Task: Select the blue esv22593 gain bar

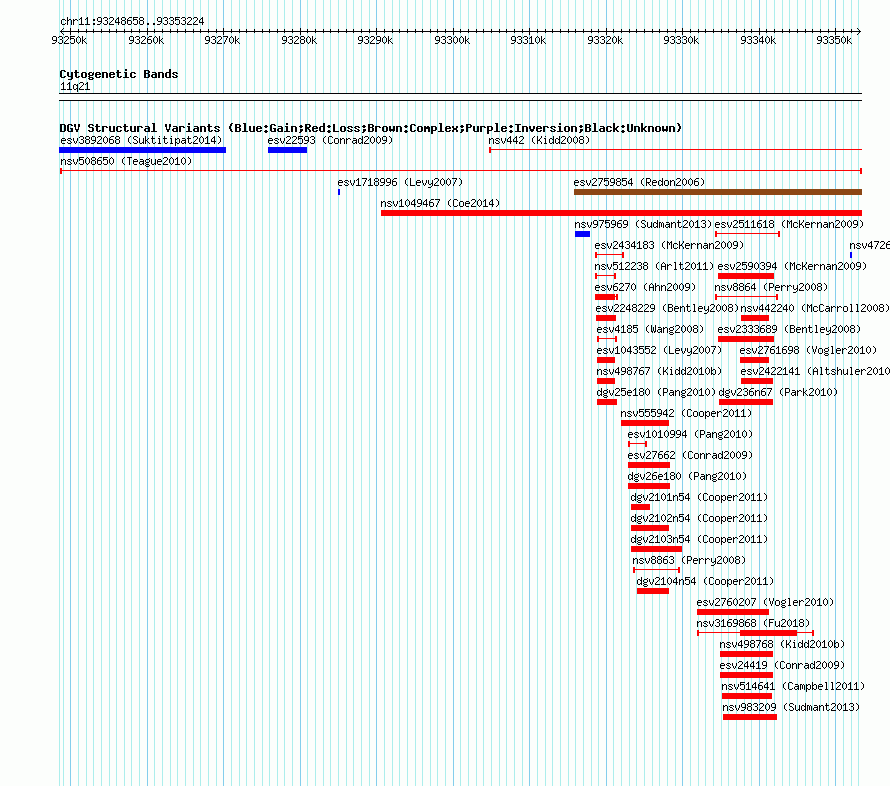Action: [x=287, y=150]
